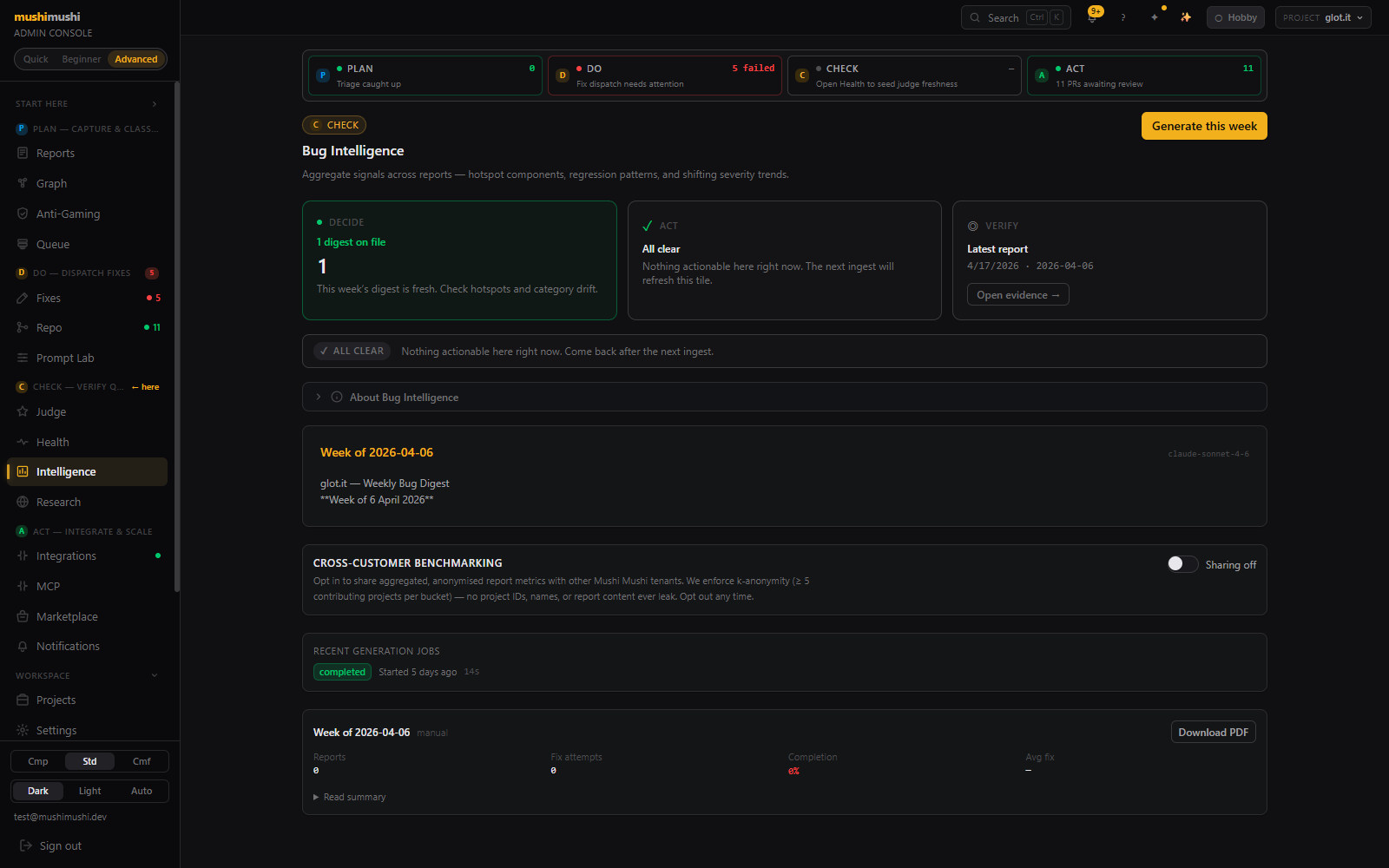Go to Intelligence menu item

click(x=87, y=471)
